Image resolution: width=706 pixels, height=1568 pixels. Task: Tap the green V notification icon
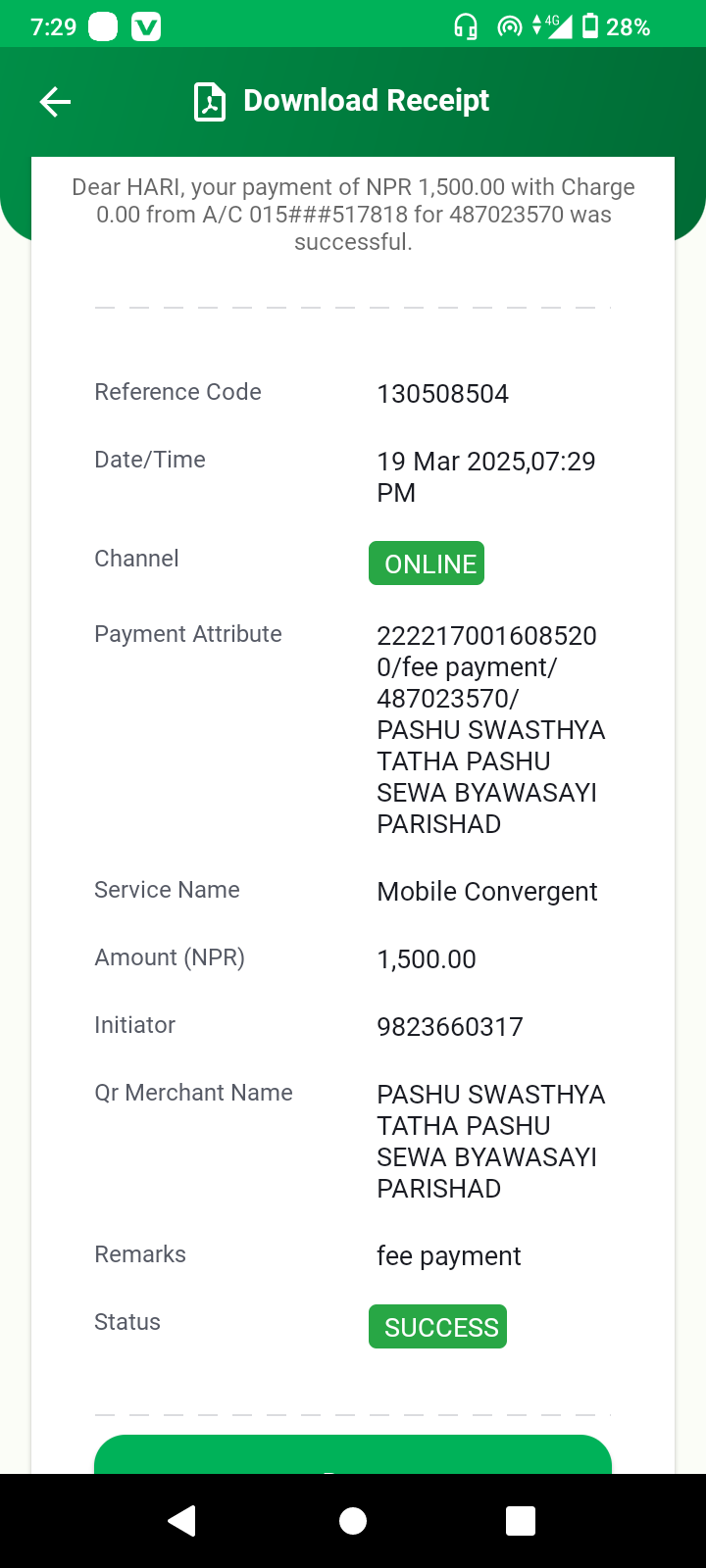(146, 27)
